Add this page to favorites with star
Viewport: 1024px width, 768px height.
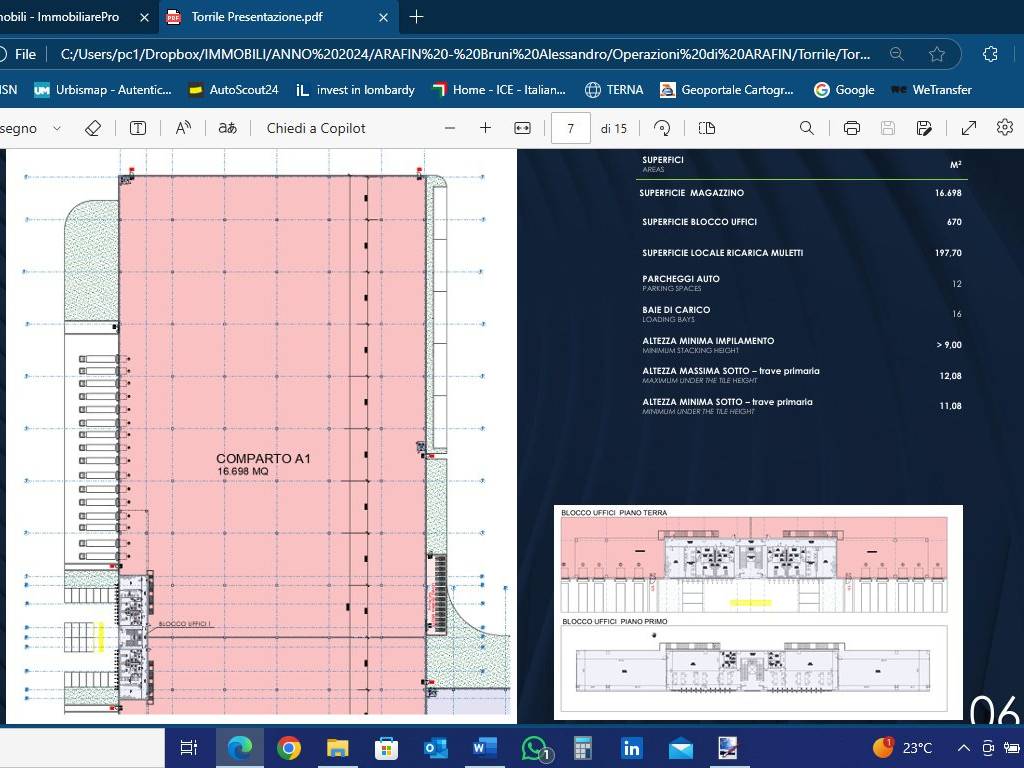(937, 54)
